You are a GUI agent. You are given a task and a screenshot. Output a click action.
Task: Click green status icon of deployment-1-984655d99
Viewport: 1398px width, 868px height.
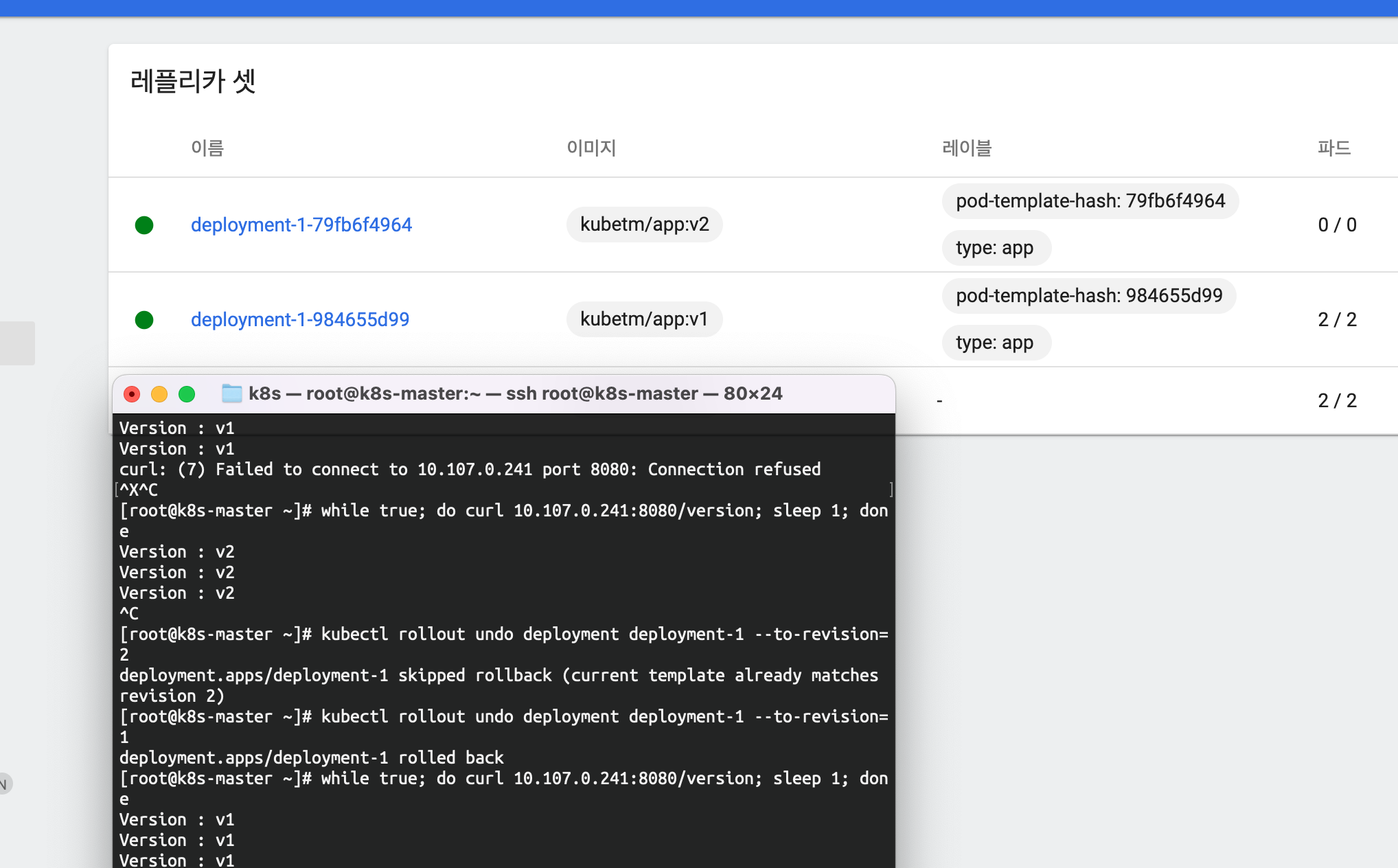click(x=144, y=320)
